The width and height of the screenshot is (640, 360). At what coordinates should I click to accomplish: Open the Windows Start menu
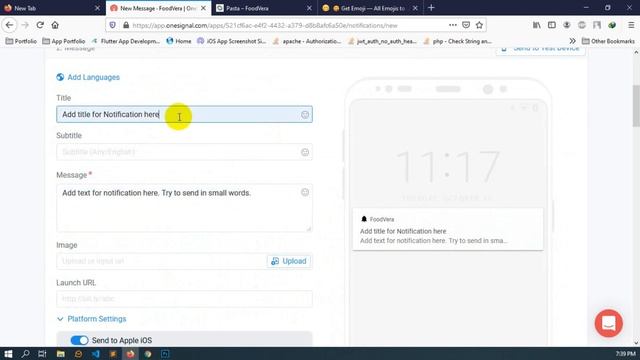point(8,354)
